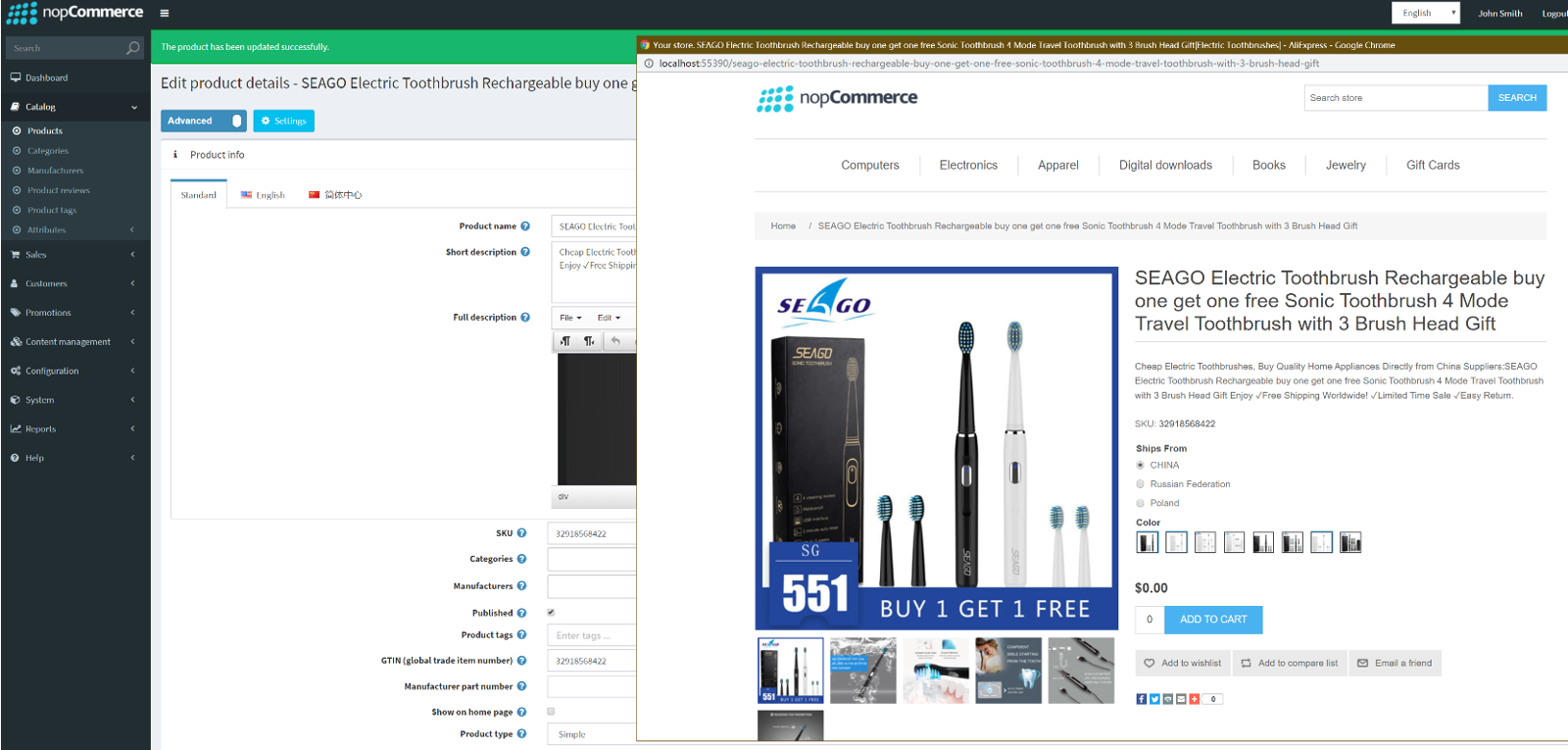Screen dimensions: 1568x750
Task: Click Email a friend
Action: click(1395, 664)
